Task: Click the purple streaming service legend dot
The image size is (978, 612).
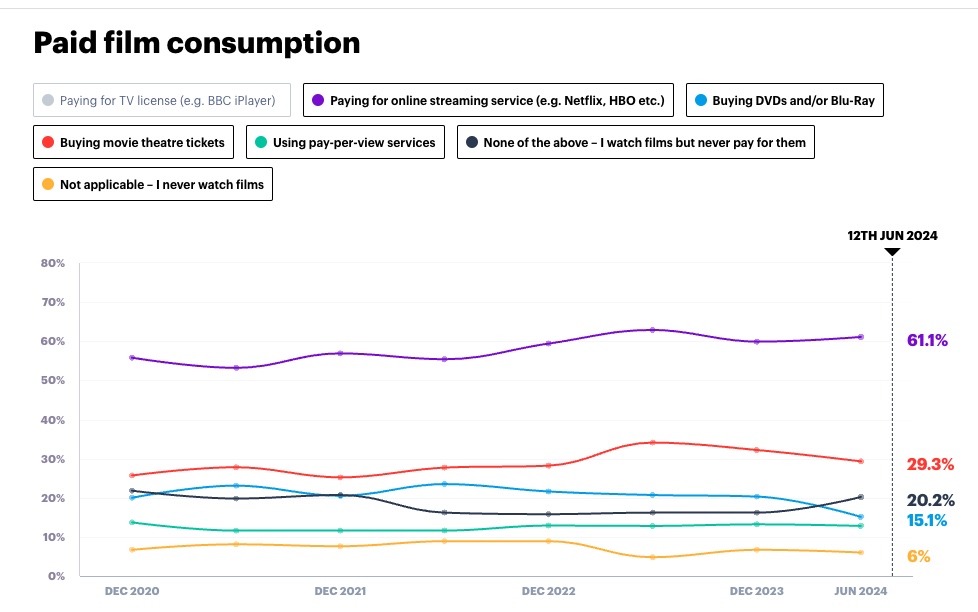Action: pos(318,101)
